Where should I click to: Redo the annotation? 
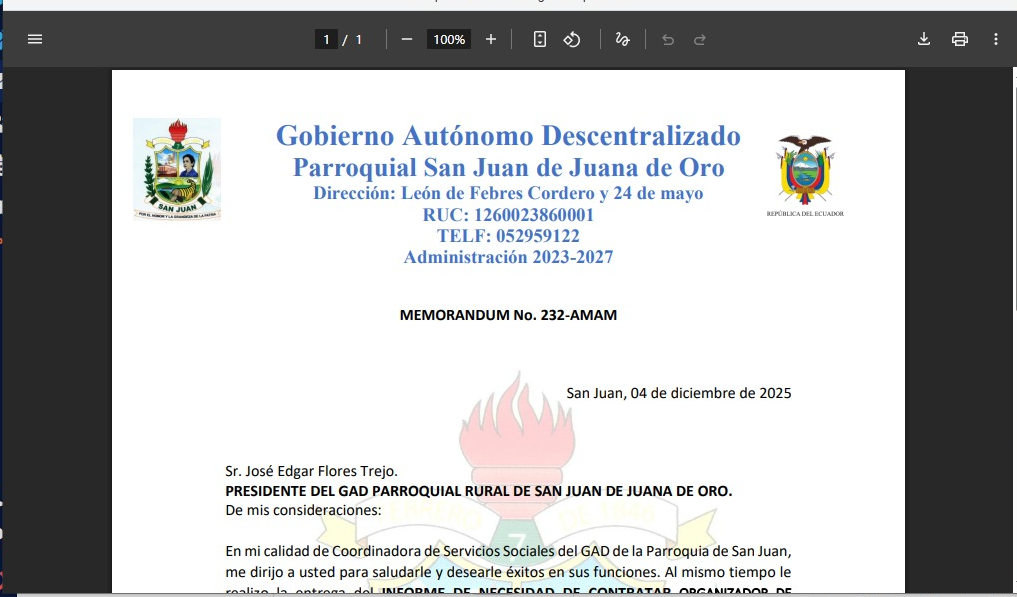coord(700,39)
